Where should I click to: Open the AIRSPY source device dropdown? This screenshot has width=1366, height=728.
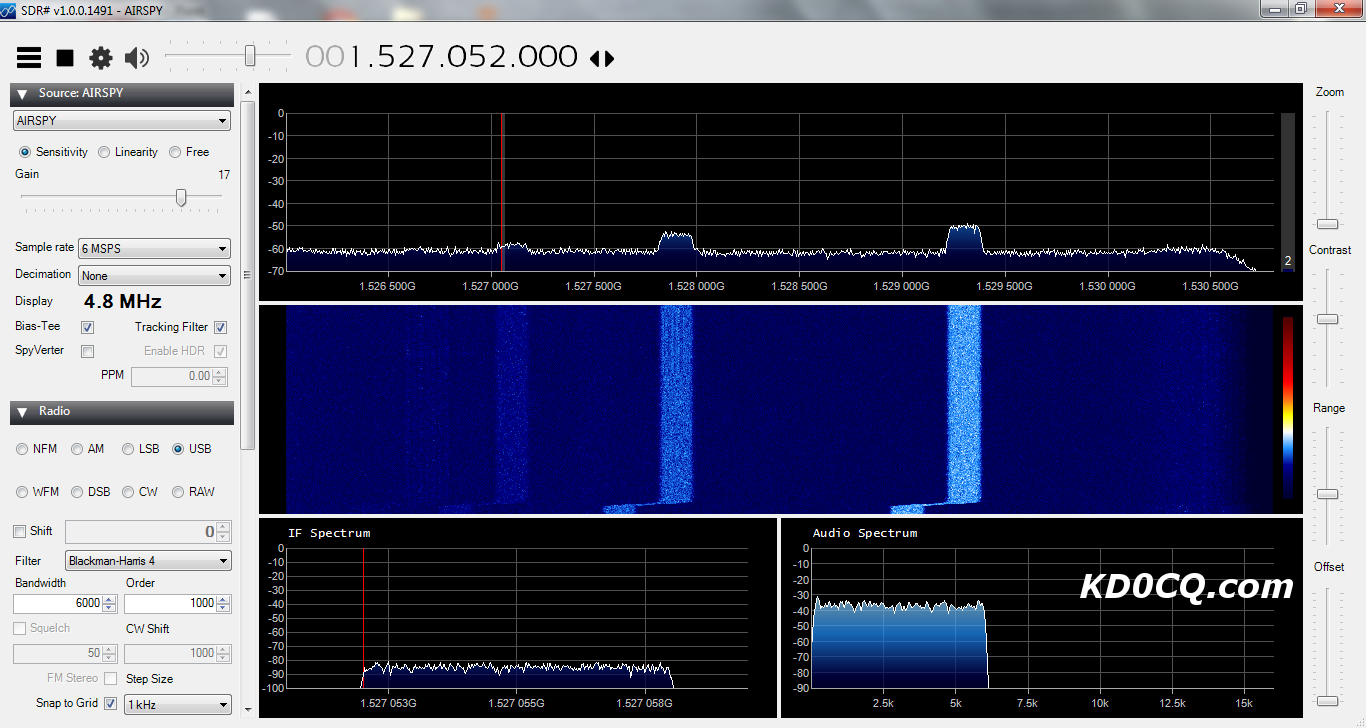point(122,121)
